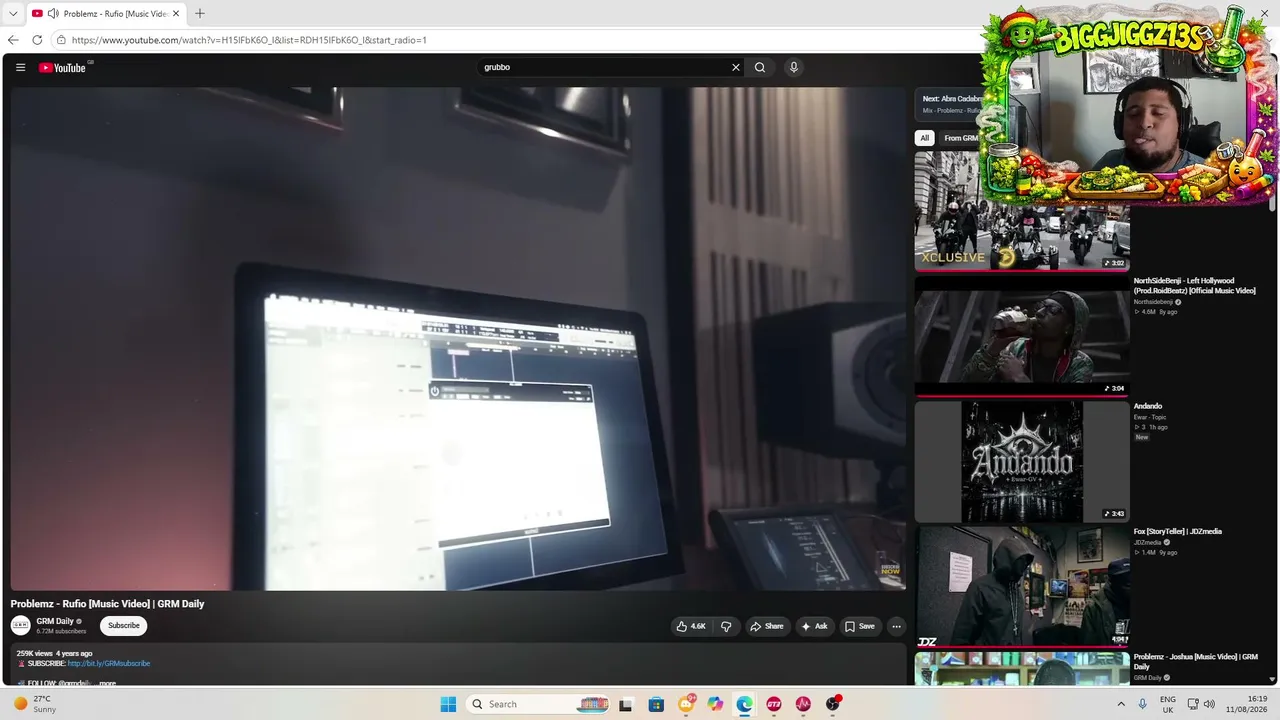Click the 'NorthSideBenji - Left Hollywood' title
Image resolution: width=1280 pixels, height=720 pixels.
(1194, 286)
